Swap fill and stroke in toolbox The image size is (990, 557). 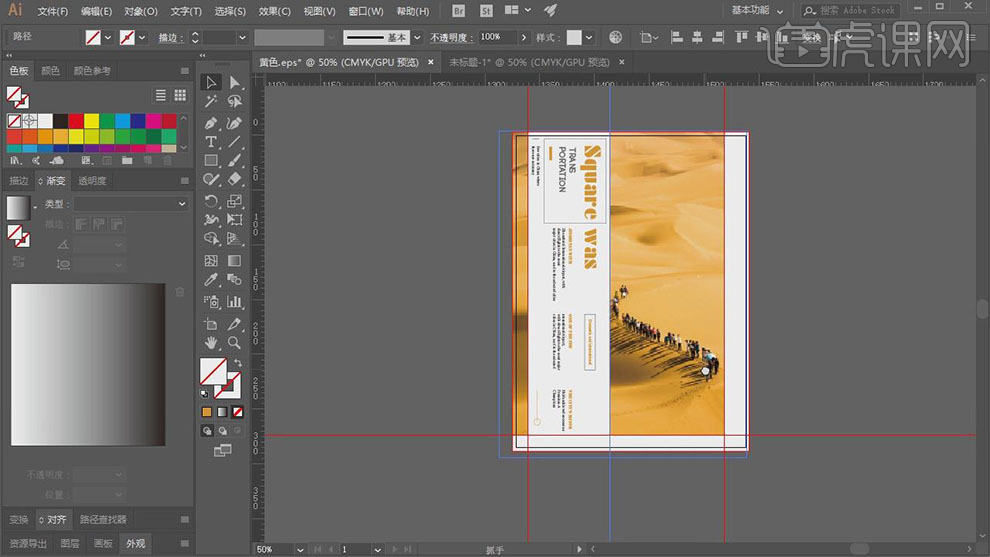(x=237, y=363)
